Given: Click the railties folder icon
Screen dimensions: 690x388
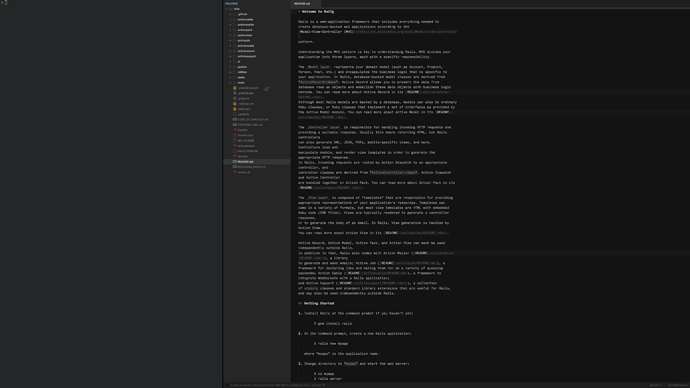Looking at the screenshot, I should 235,72.
